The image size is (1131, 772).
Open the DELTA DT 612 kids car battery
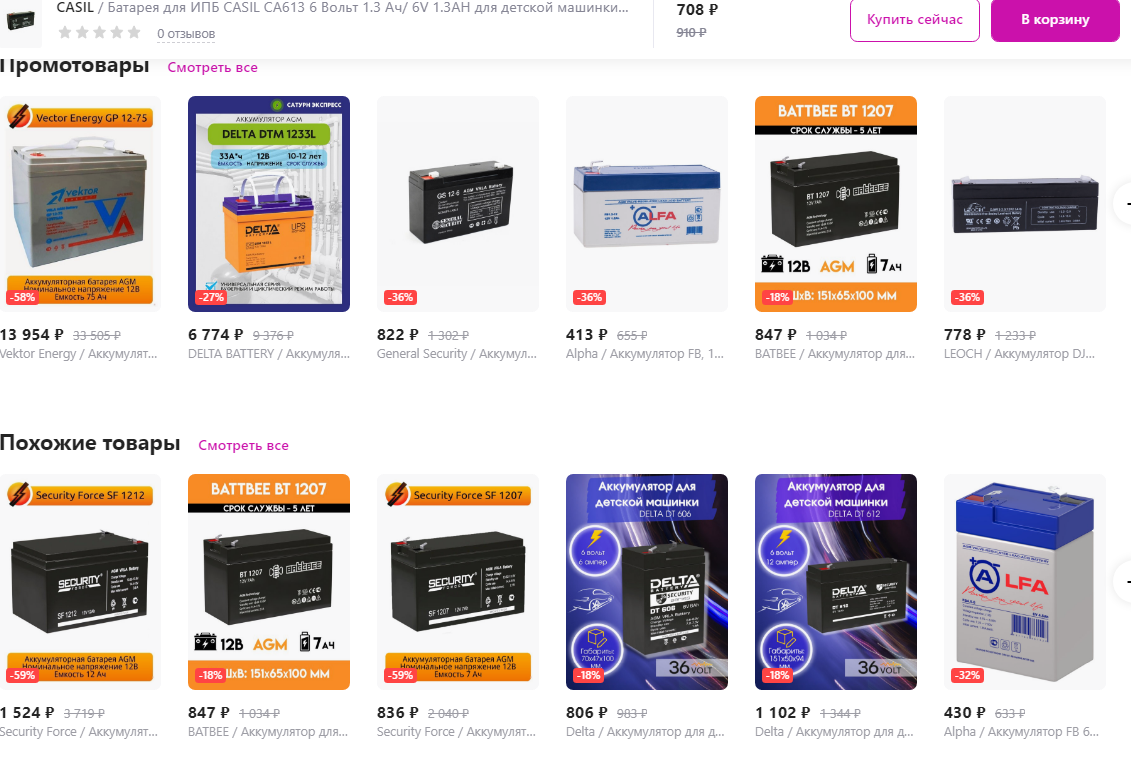(x=835, y=582)
